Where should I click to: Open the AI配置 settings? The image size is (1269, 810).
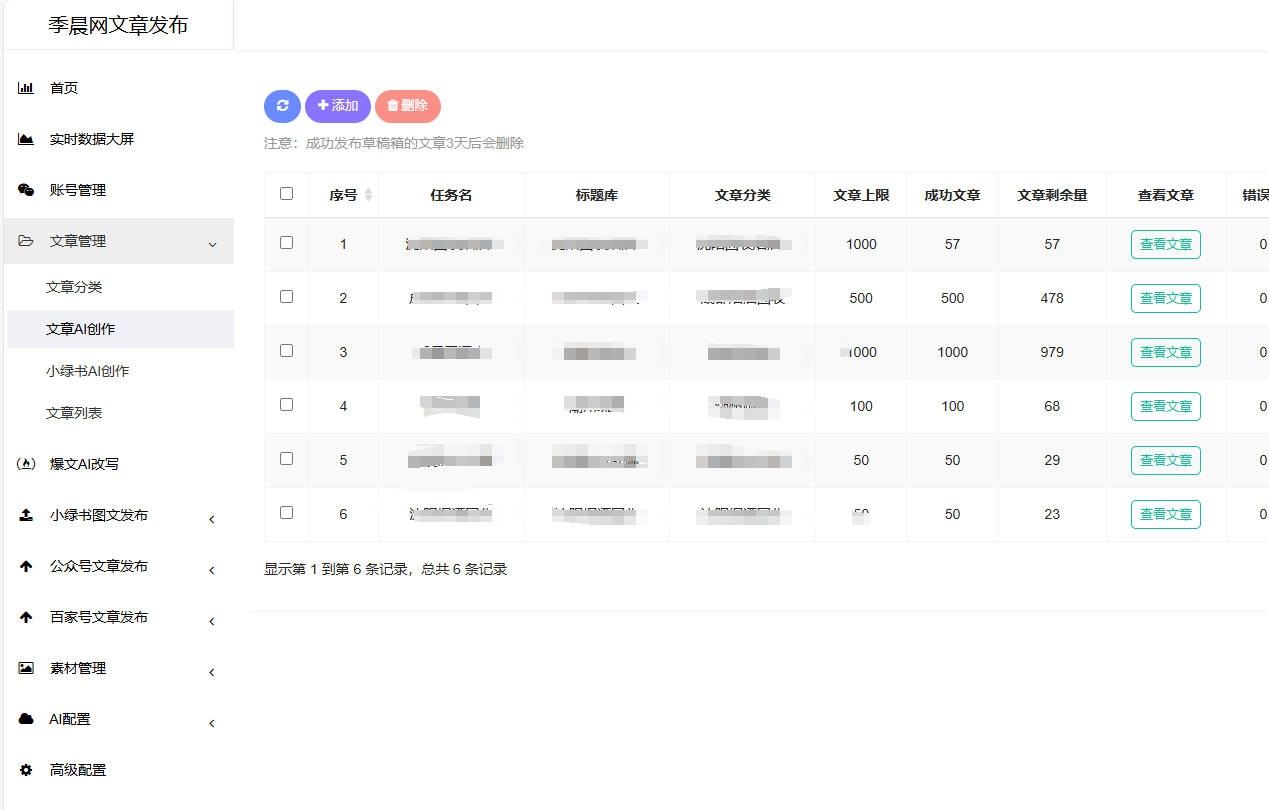[x=70, y=719]
